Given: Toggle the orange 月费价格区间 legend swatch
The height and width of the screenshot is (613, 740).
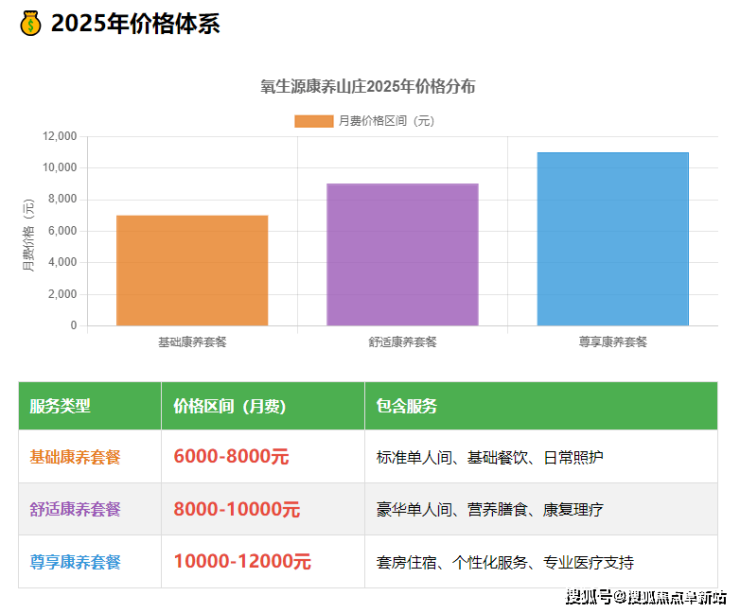Looking at the screenshot, I should click(313, 121).
